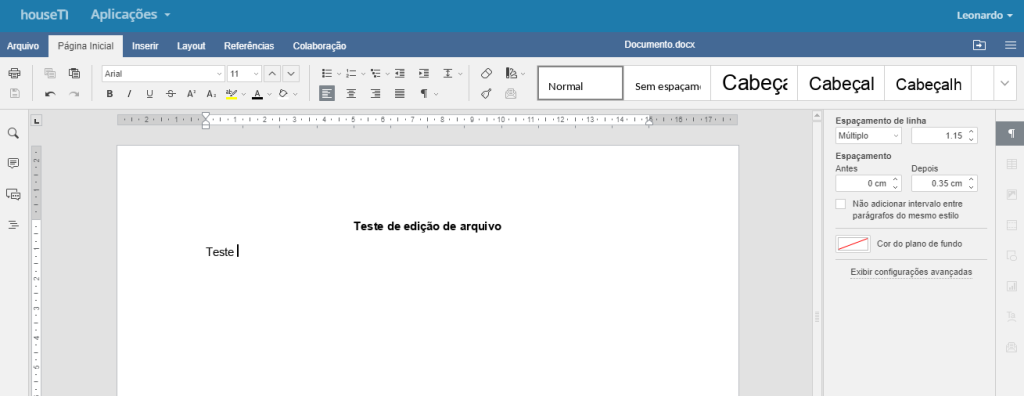Image resolution: width=1024 pixels, height=396 pixels.
Task: Switch to the Inserir tab
Action: pos(145,46)
